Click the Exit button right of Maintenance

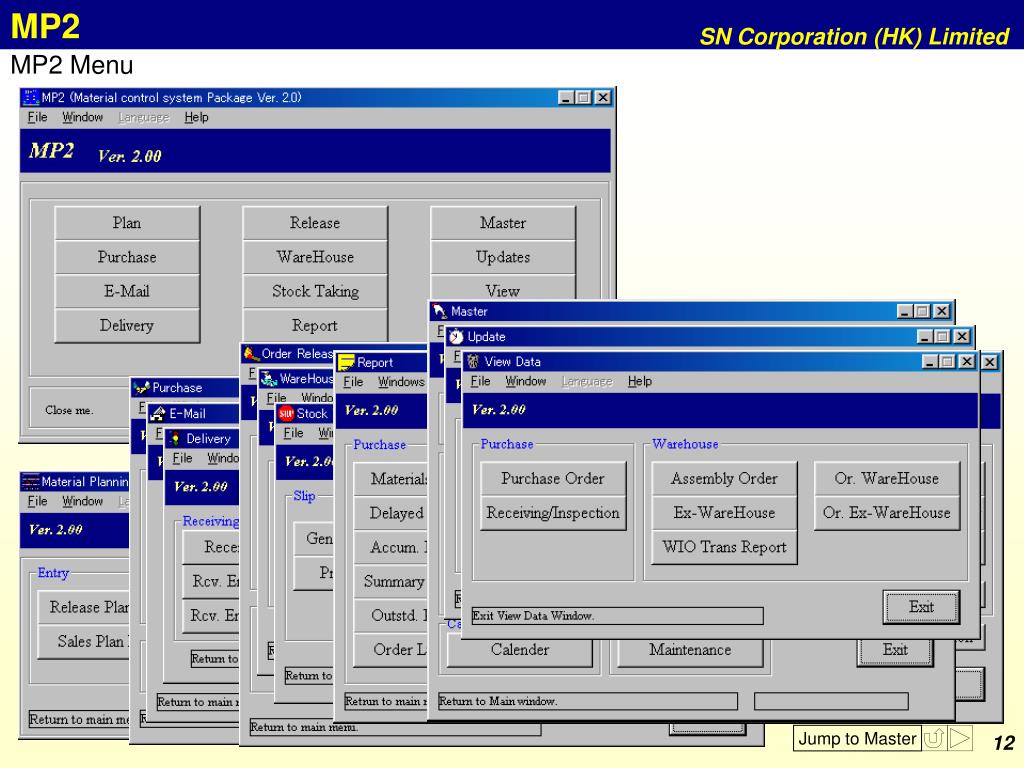coord(895,650)
